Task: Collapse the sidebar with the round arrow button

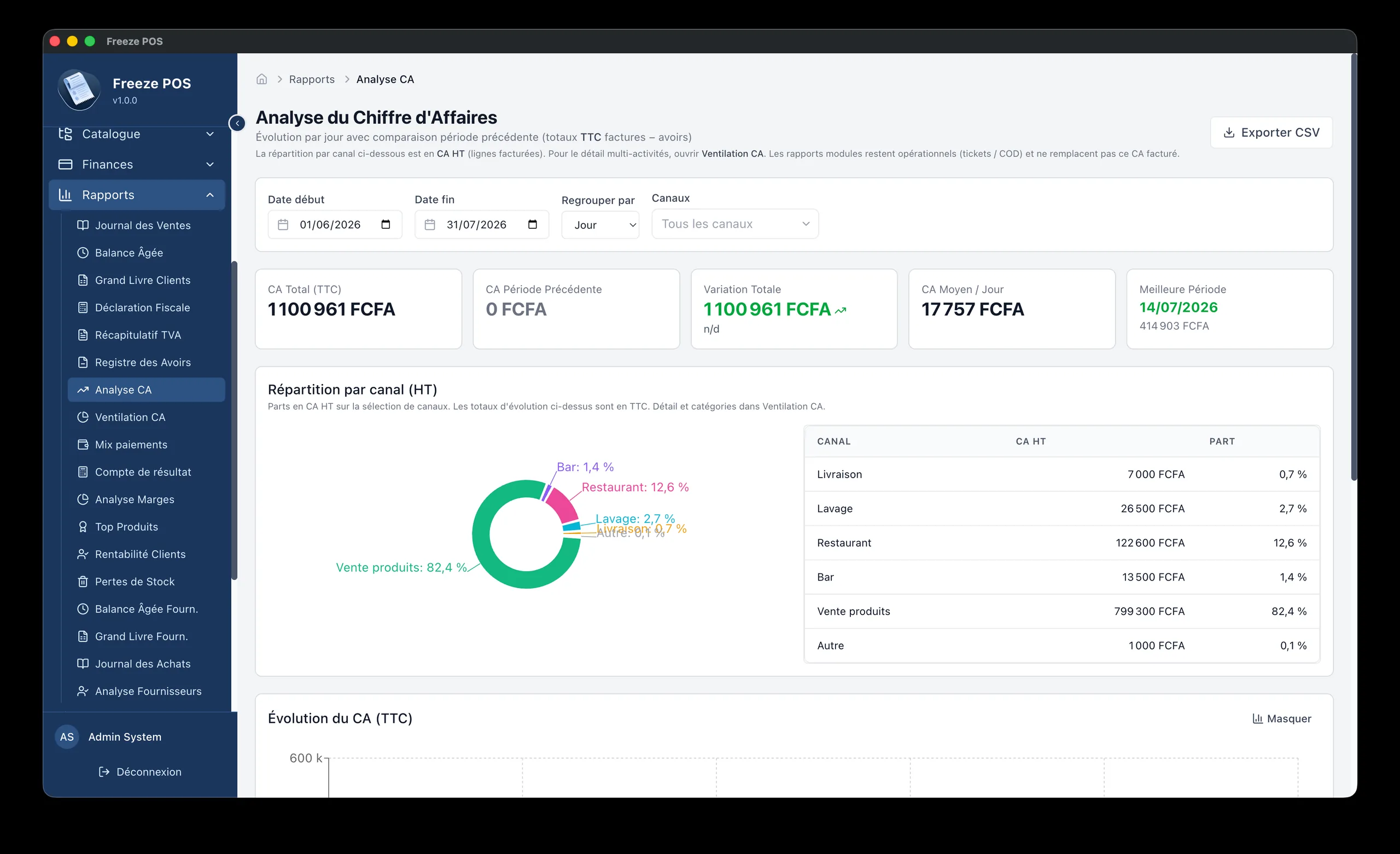Action: click(x=237, y=123)
